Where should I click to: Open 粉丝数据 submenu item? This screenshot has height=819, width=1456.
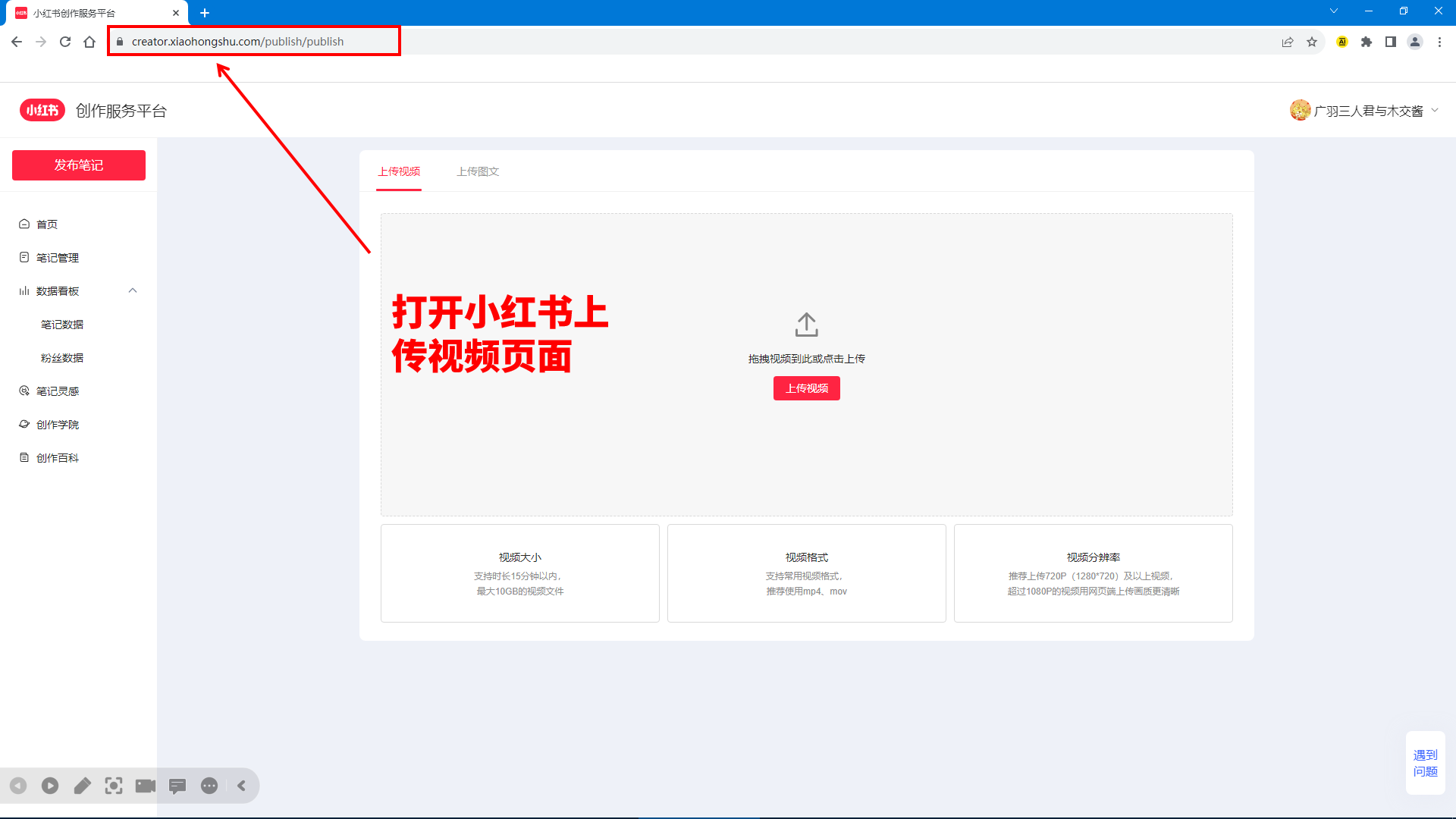62,358
